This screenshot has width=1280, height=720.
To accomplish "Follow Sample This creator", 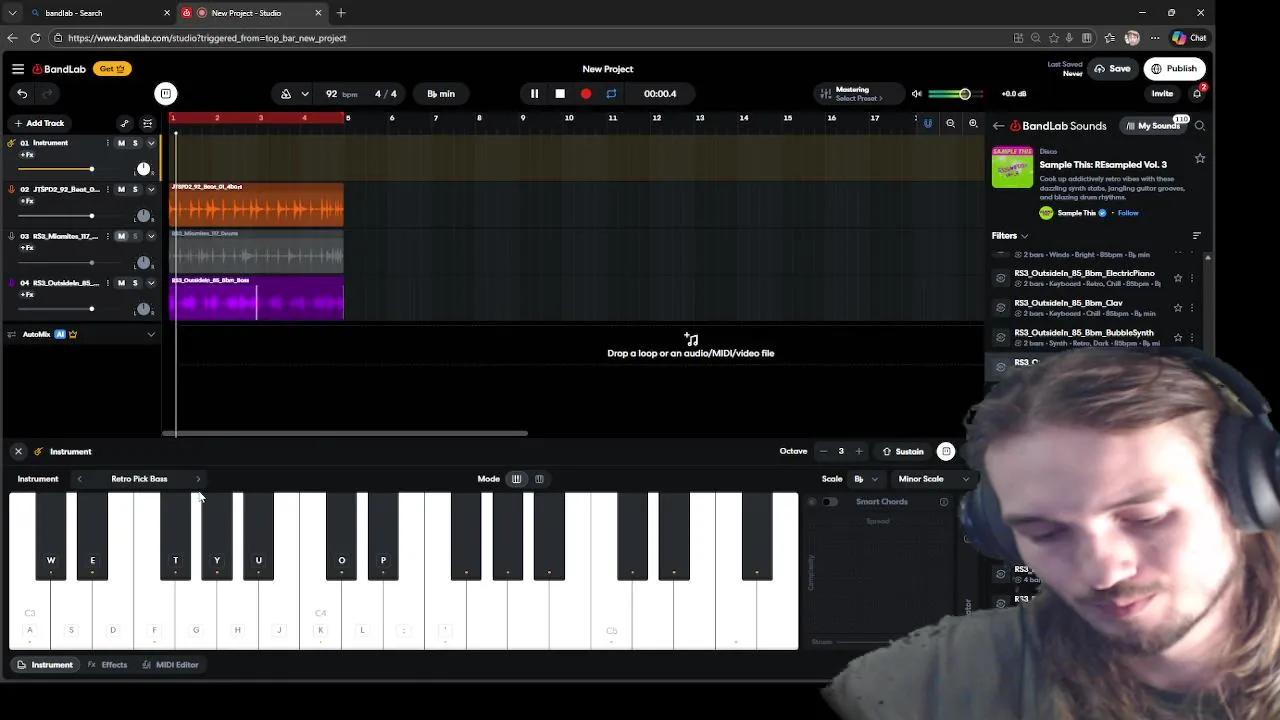I will pos(1128,213).
